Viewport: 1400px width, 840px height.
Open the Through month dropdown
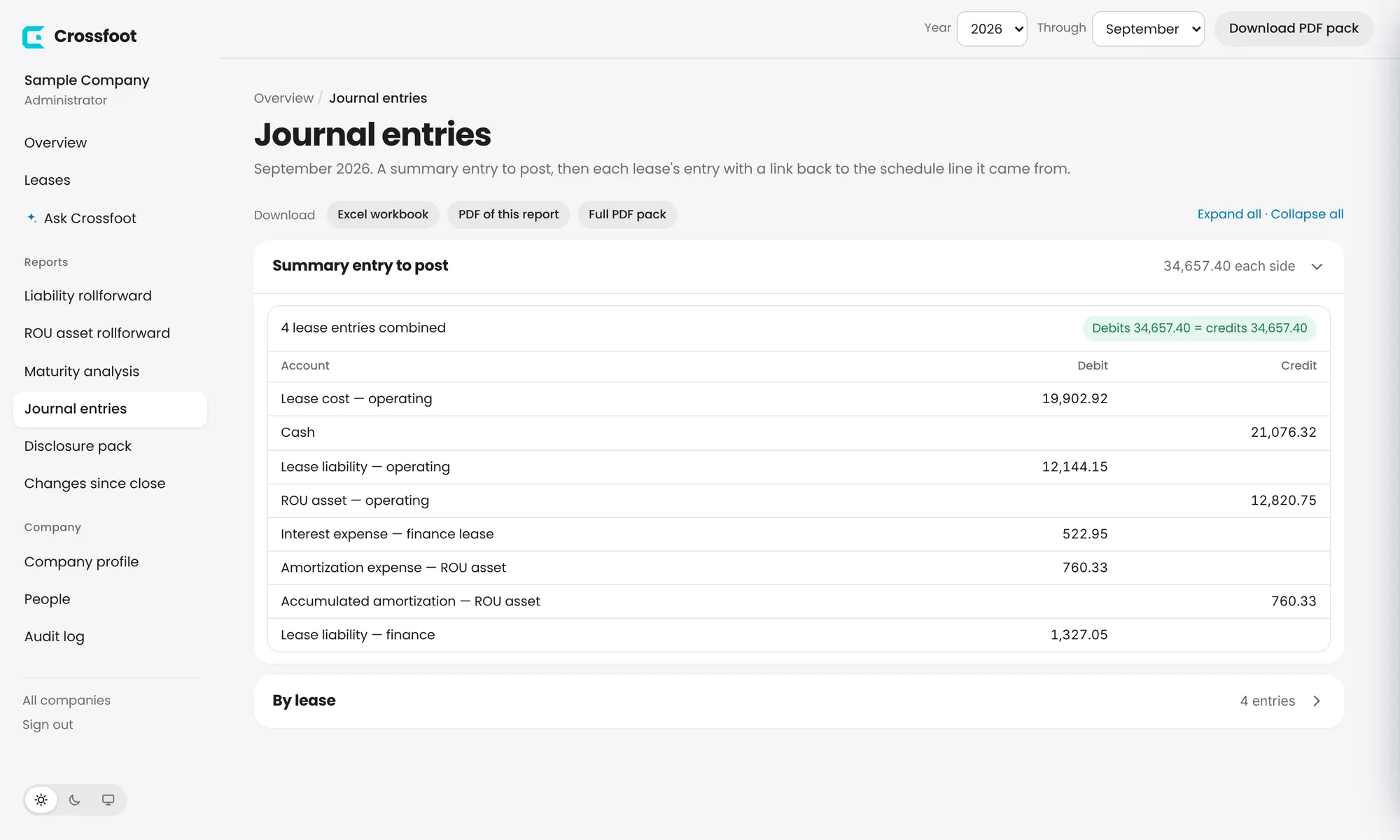(x=1148, y=29)
